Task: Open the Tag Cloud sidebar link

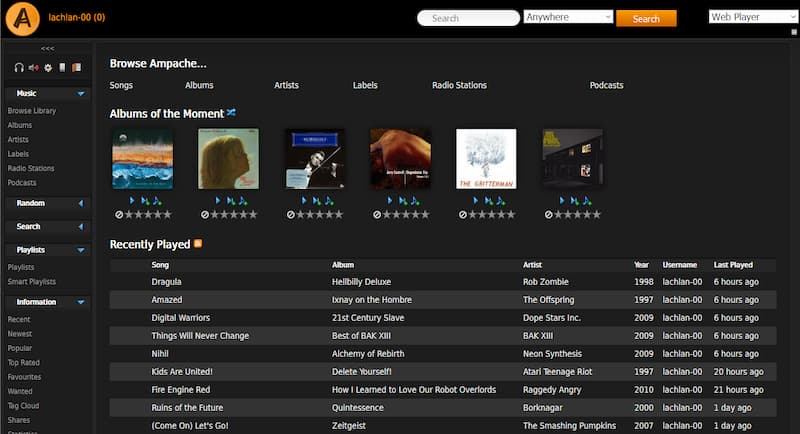Action: (x=23, y=406)
